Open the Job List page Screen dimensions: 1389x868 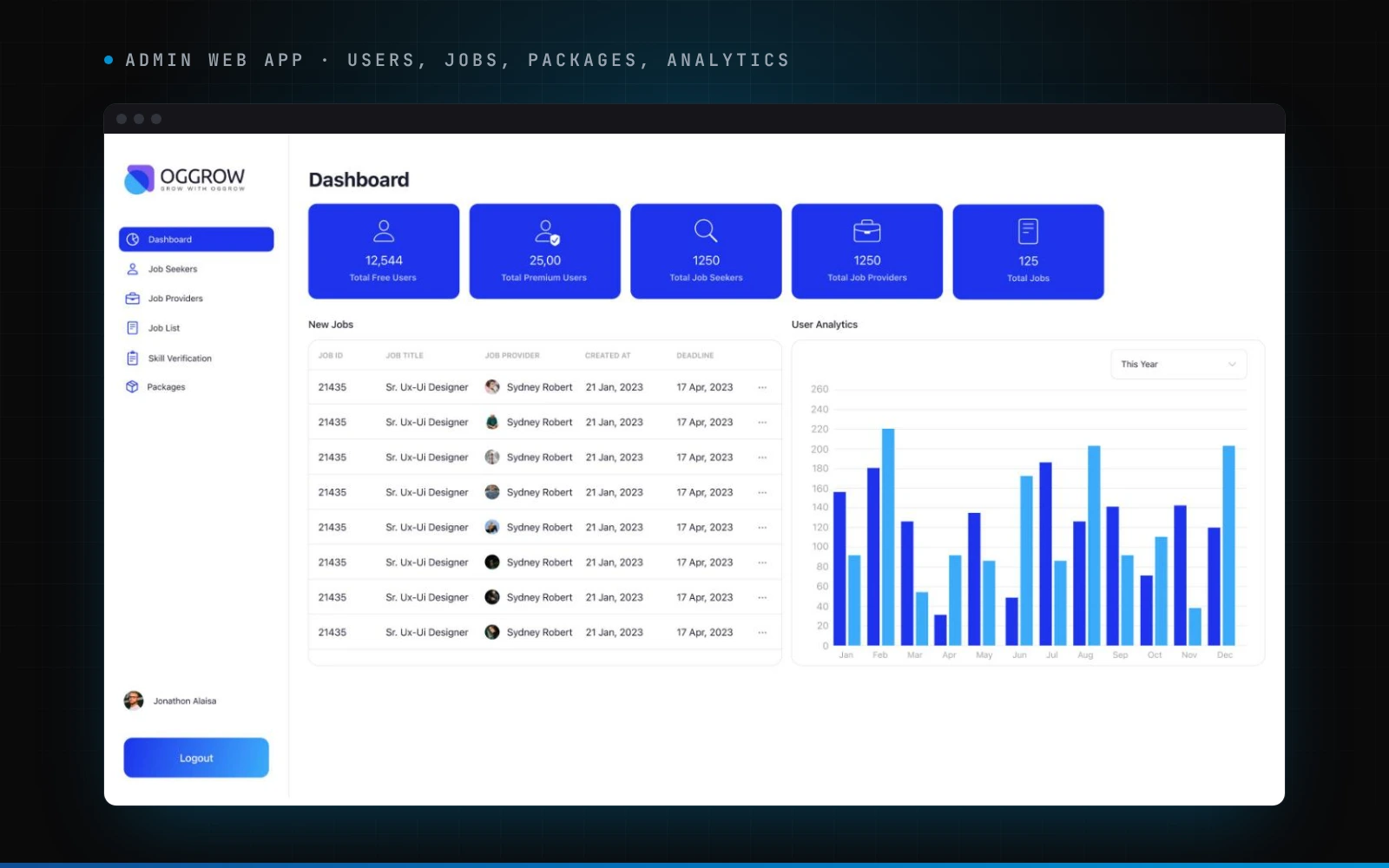[x=196, y=328]
